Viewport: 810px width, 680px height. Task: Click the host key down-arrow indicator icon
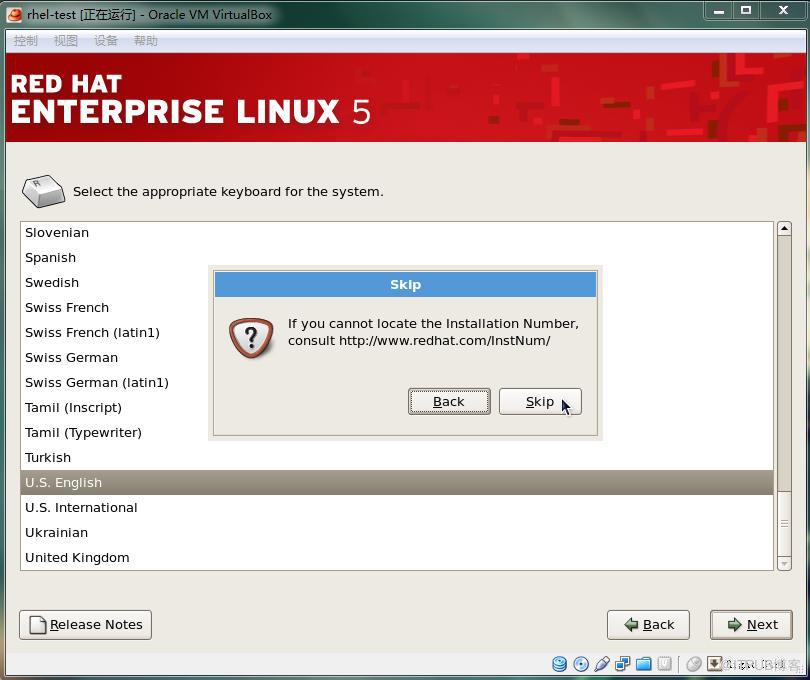pyautogui.click(x=714, y=664)
